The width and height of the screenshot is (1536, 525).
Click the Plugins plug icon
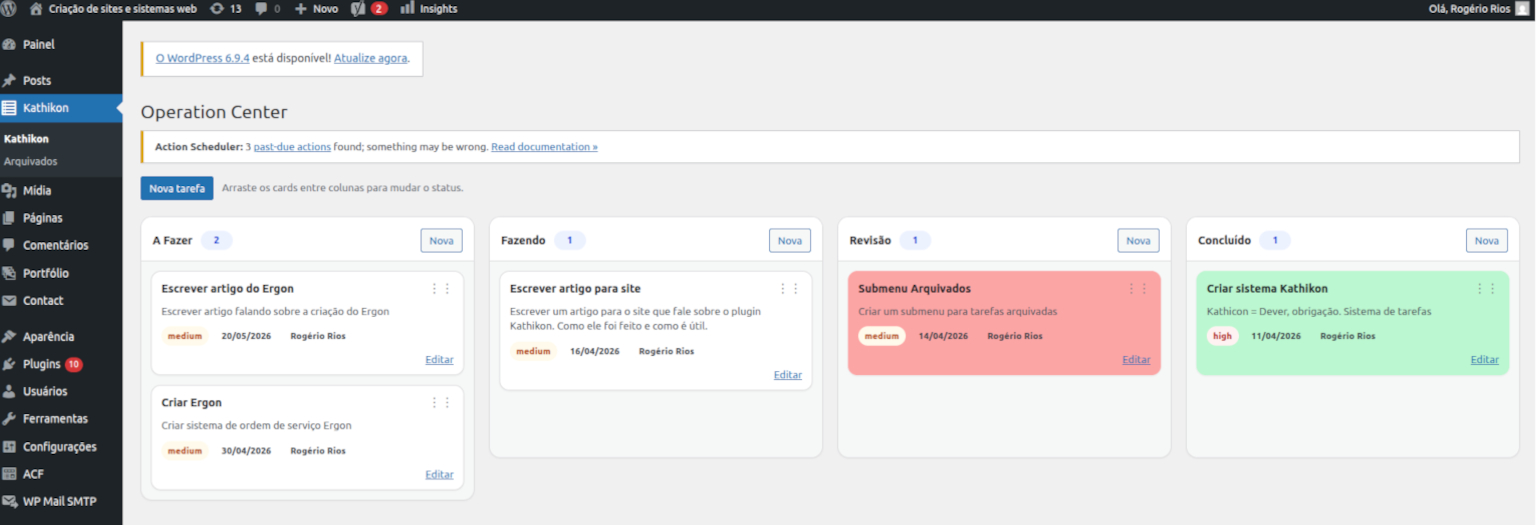9,364
